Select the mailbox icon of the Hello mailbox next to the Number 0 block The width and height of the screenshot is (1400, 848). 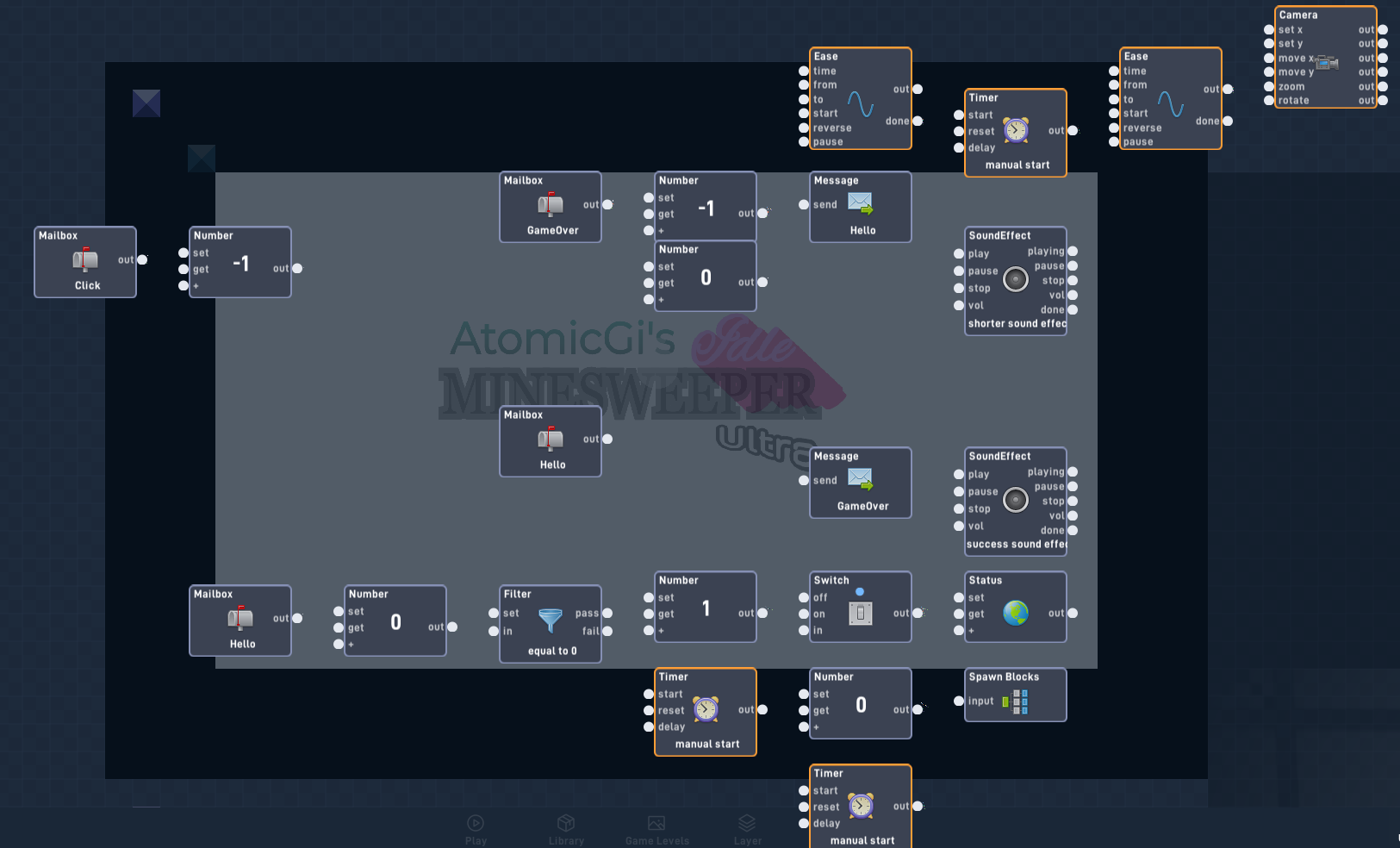point(240,618)
